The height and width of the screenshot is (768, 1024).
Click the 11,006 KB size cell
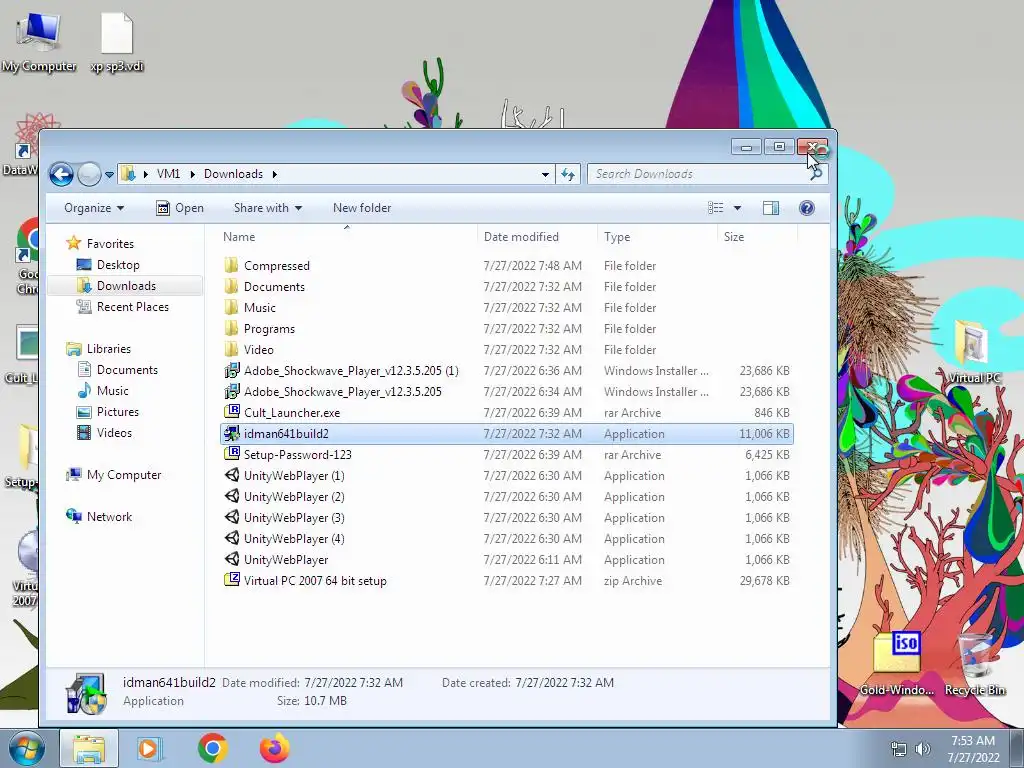coord(764,434)
